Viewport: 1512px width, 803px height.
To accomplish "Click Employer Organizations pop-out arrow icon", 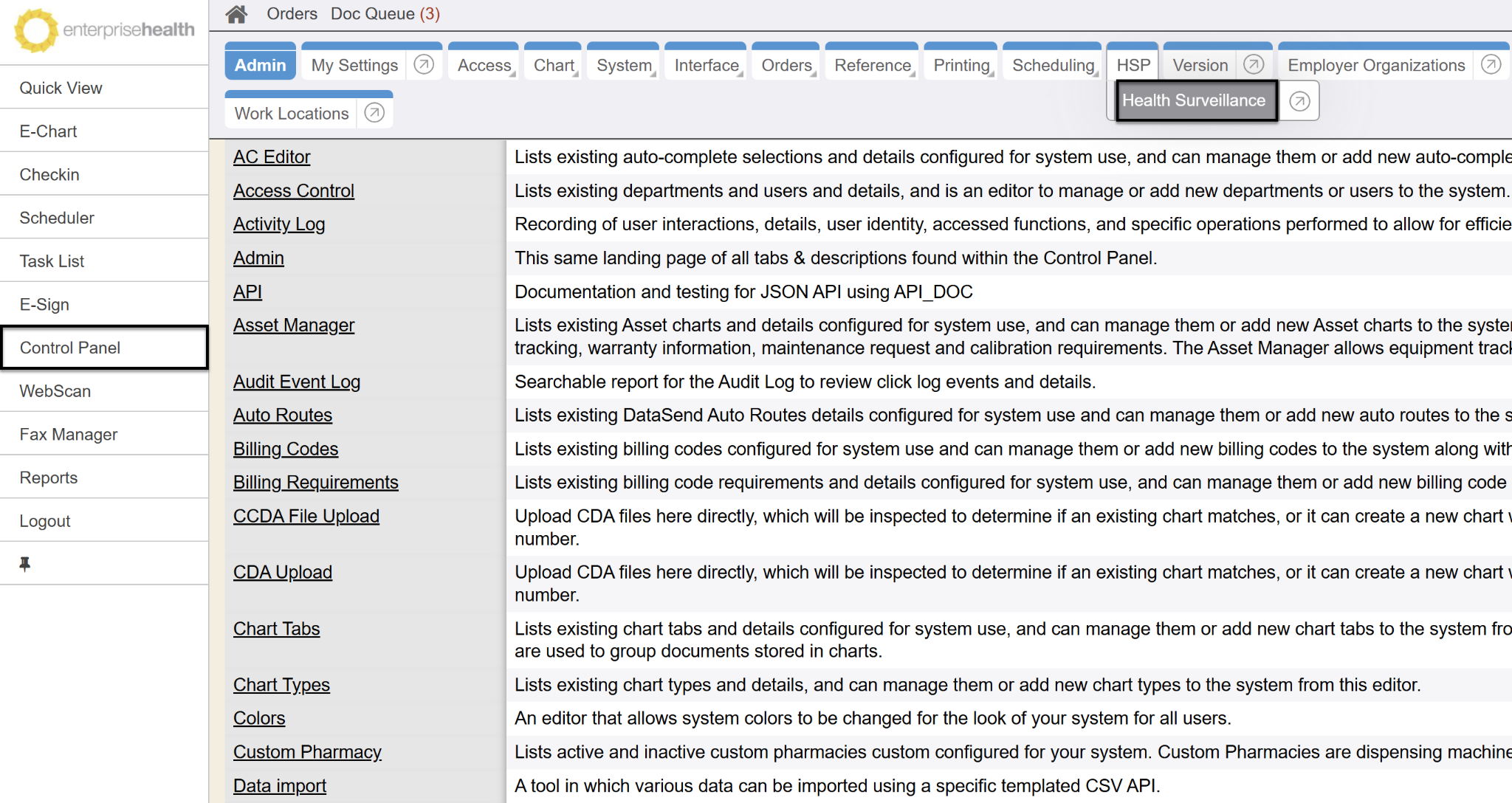I will (1491, 65).
